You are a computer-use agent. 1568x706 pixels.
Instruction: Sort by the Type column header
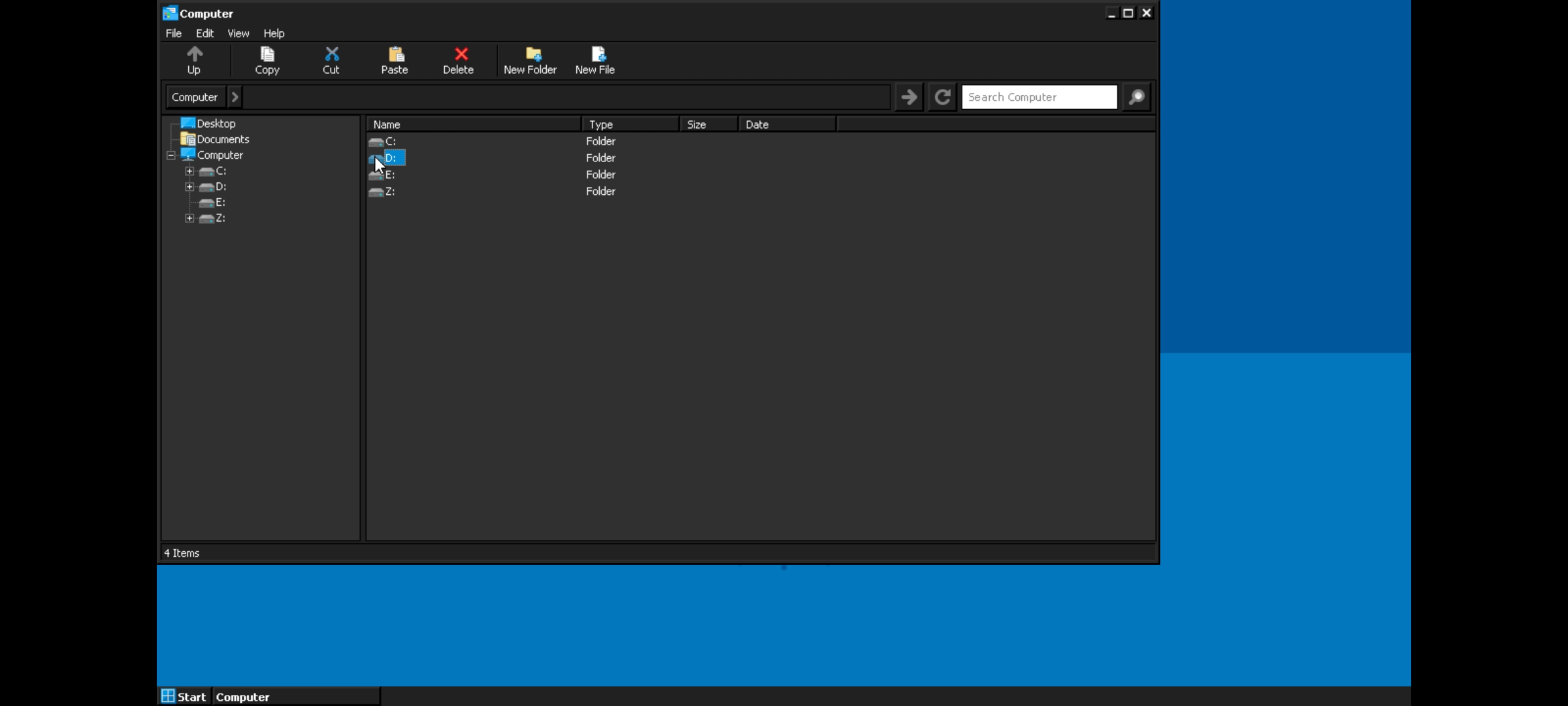click(x=630, y=124)
